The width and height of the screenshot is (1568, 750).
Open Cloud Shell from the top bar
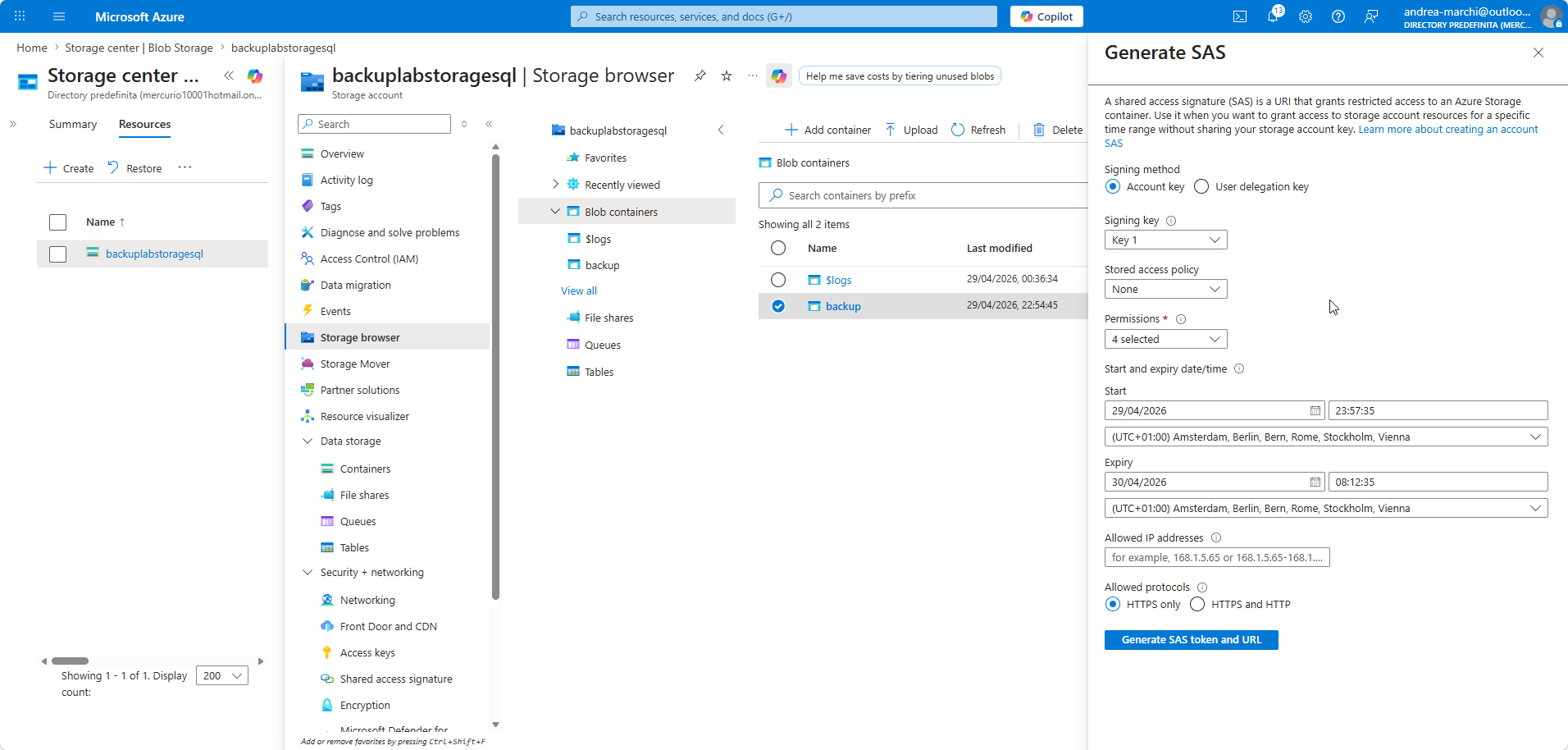[1240, 16]
